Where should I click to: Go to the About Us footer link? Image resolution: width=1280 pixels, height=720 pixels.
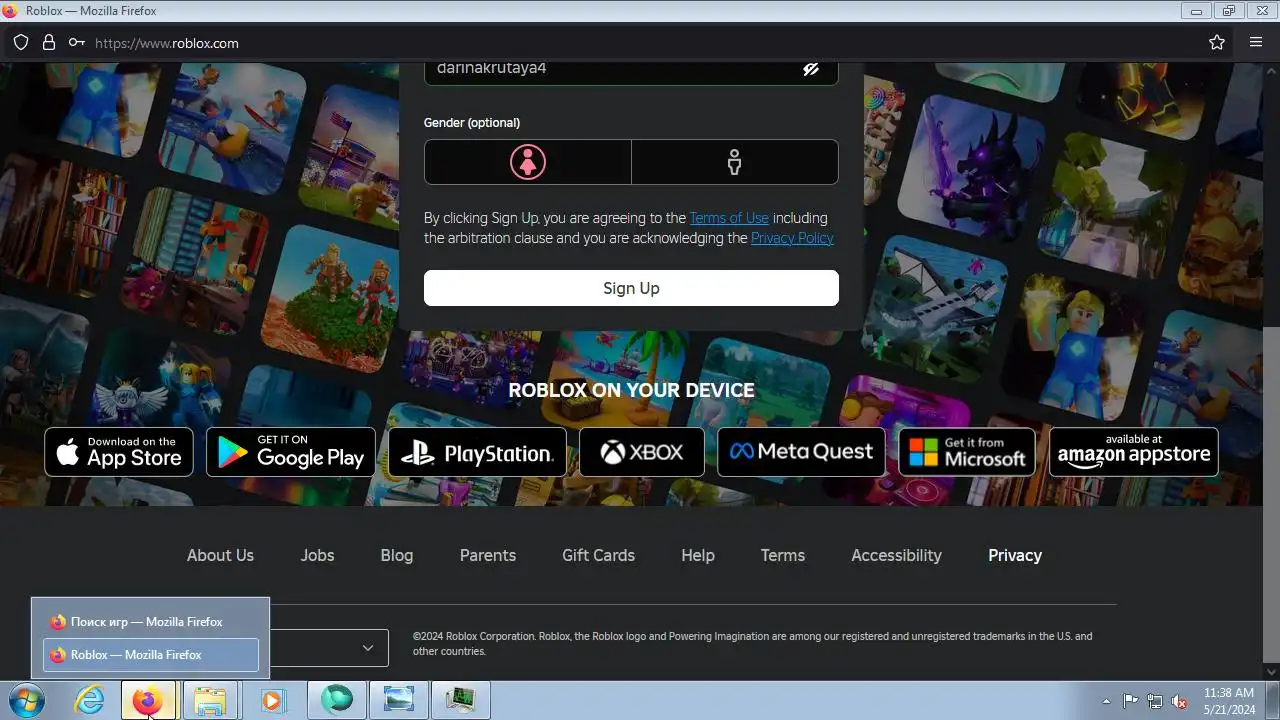[x=220, y=555]
